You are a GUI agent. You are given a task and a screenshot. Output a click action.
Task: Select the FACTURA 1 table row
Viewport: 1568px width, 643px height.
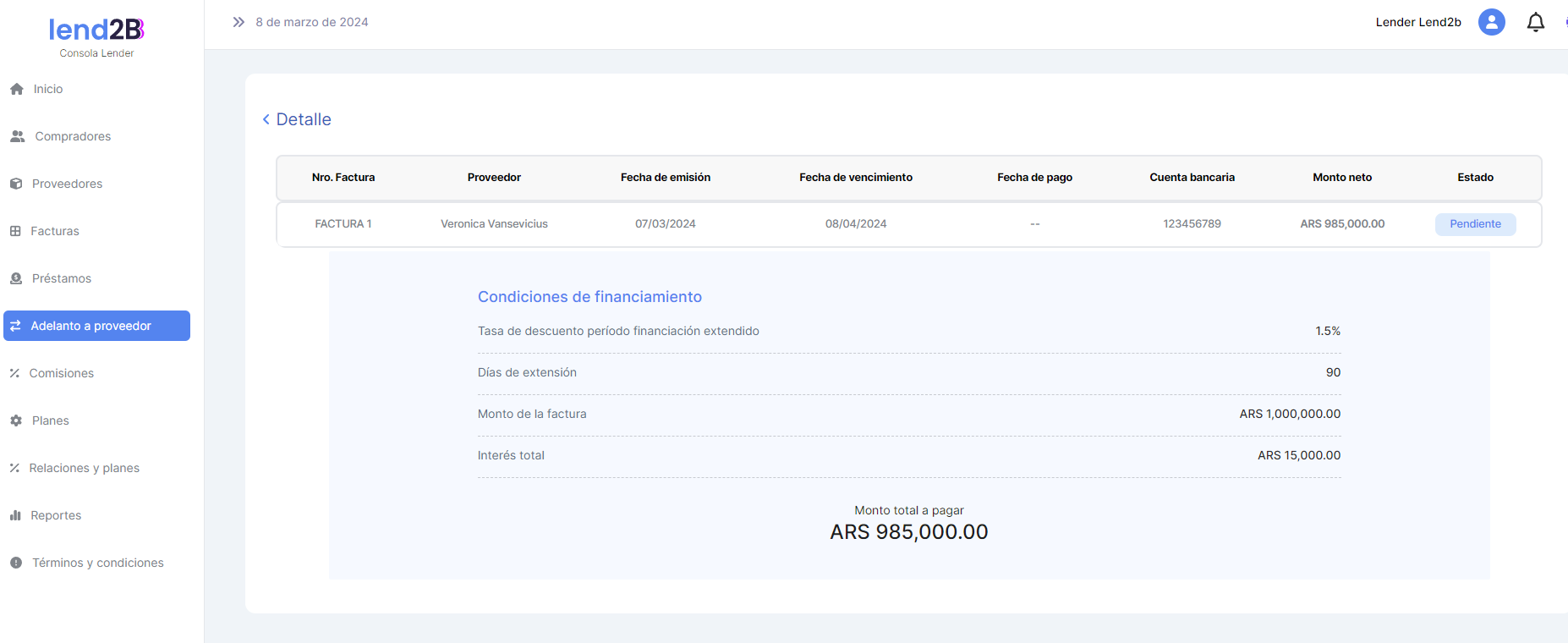[x=343, y=224]
